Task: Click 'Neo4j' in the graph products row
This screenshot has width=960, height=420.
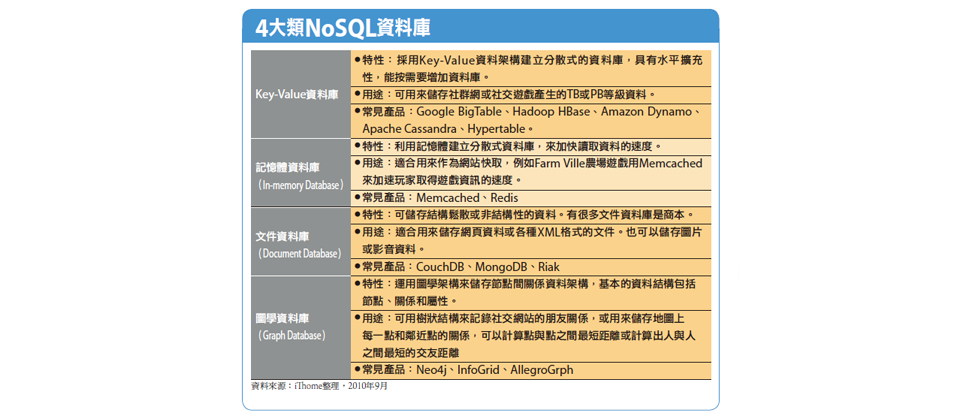Action: click(434, 370)
